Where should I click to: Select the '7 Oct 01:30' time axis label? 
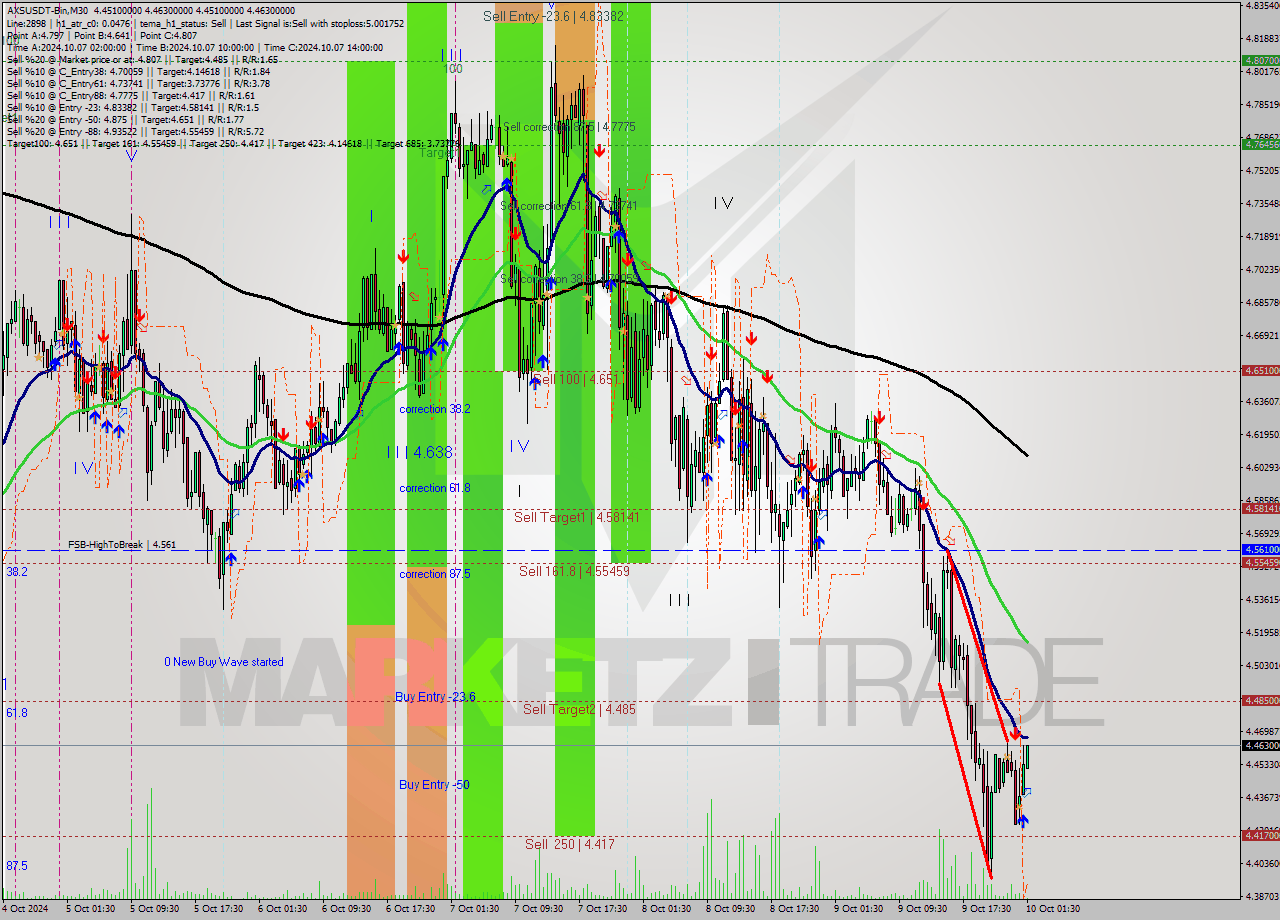[x=474, y=909]
